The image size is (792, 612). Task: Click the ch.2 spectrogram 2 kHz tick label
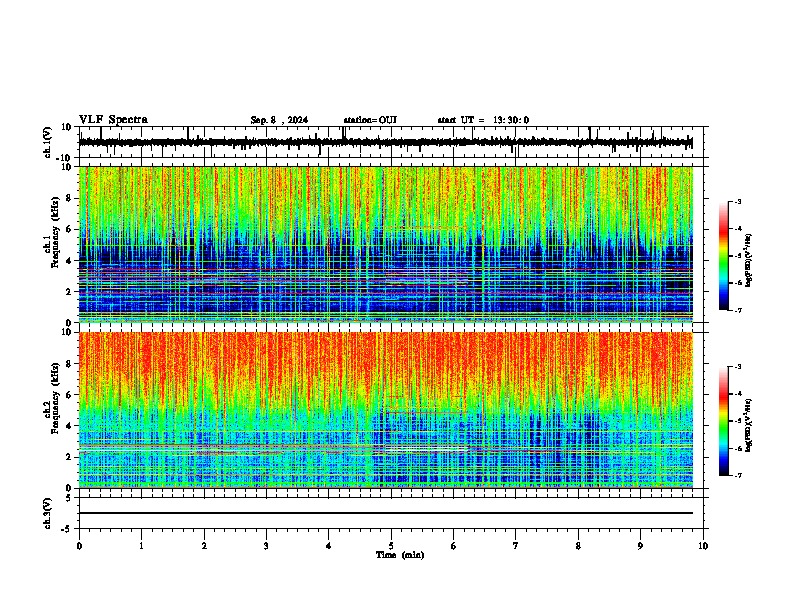pyautogui.click(x=70, y=457)
